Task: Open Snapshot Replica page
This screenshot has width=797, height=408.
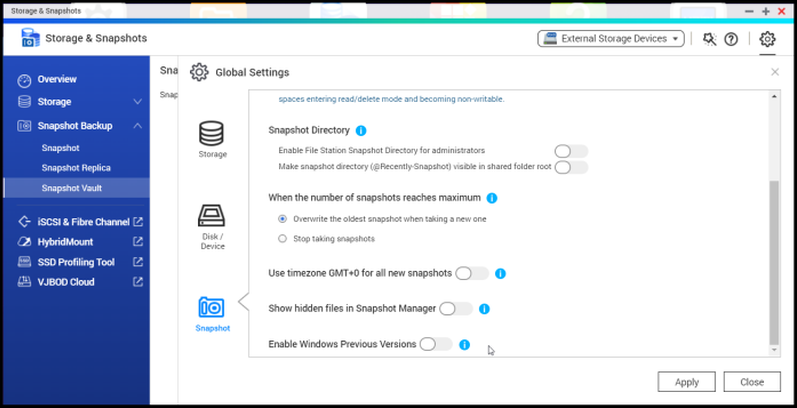Action: click(x=76, y=168)
